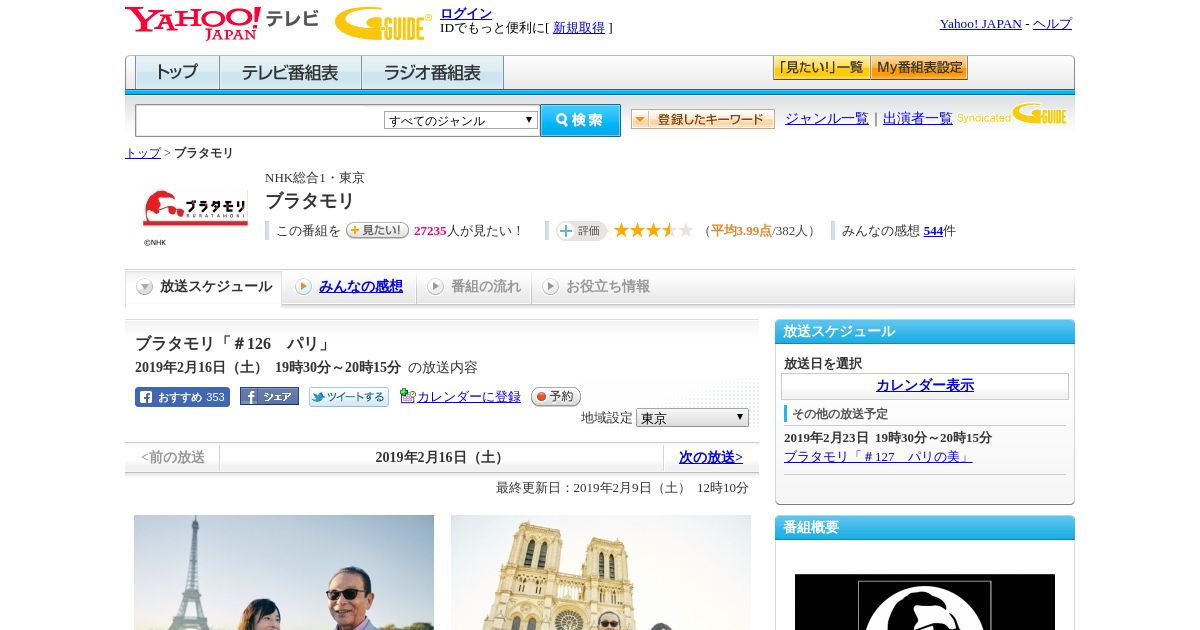Click the ブラタモリ「＃126 パリ」 title text
The height and width of the screenshot is (630, 1200).
[234, 344]
